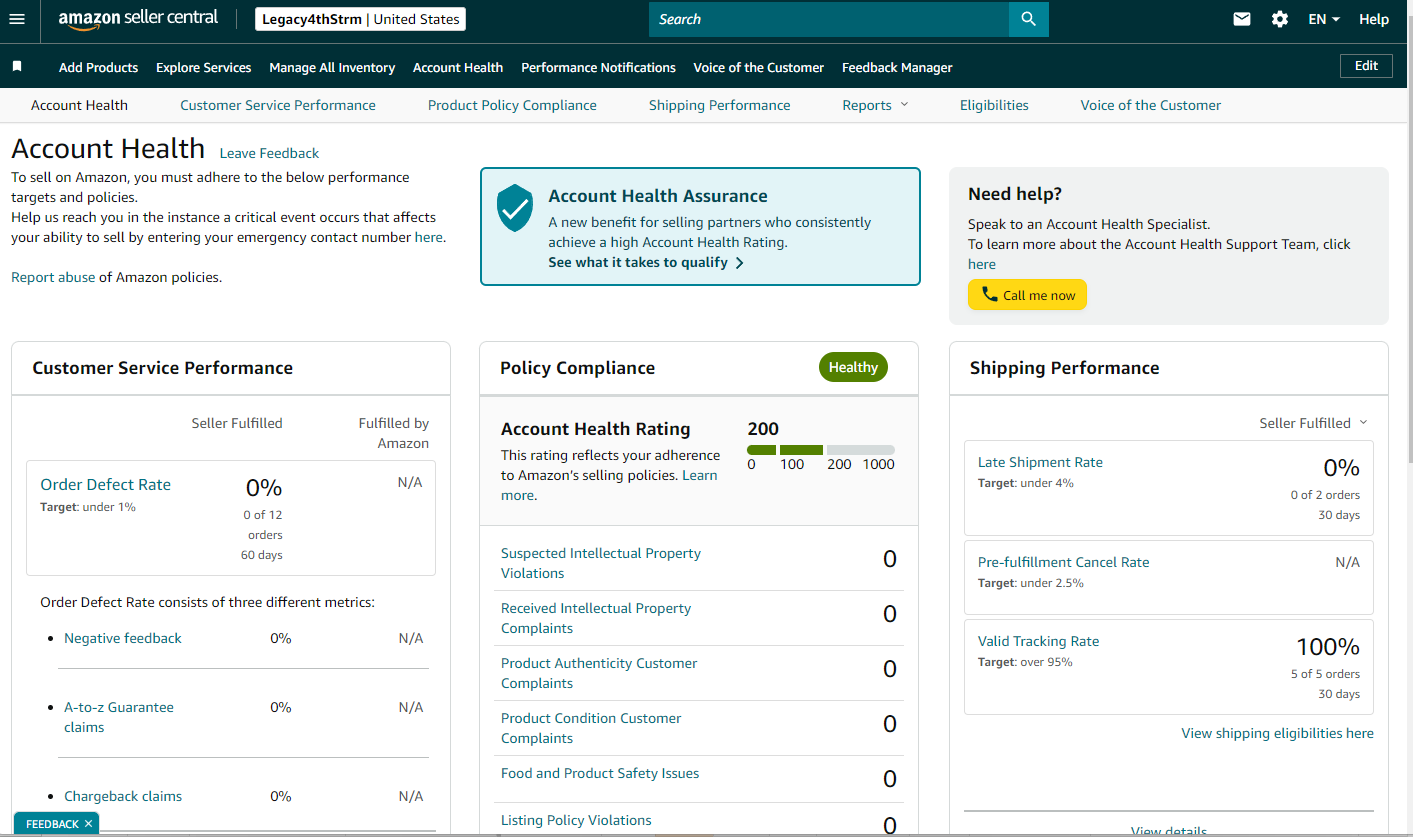Click the Fulfilled by Amazon column header
Screen dimensions: 1413x837
394,433
